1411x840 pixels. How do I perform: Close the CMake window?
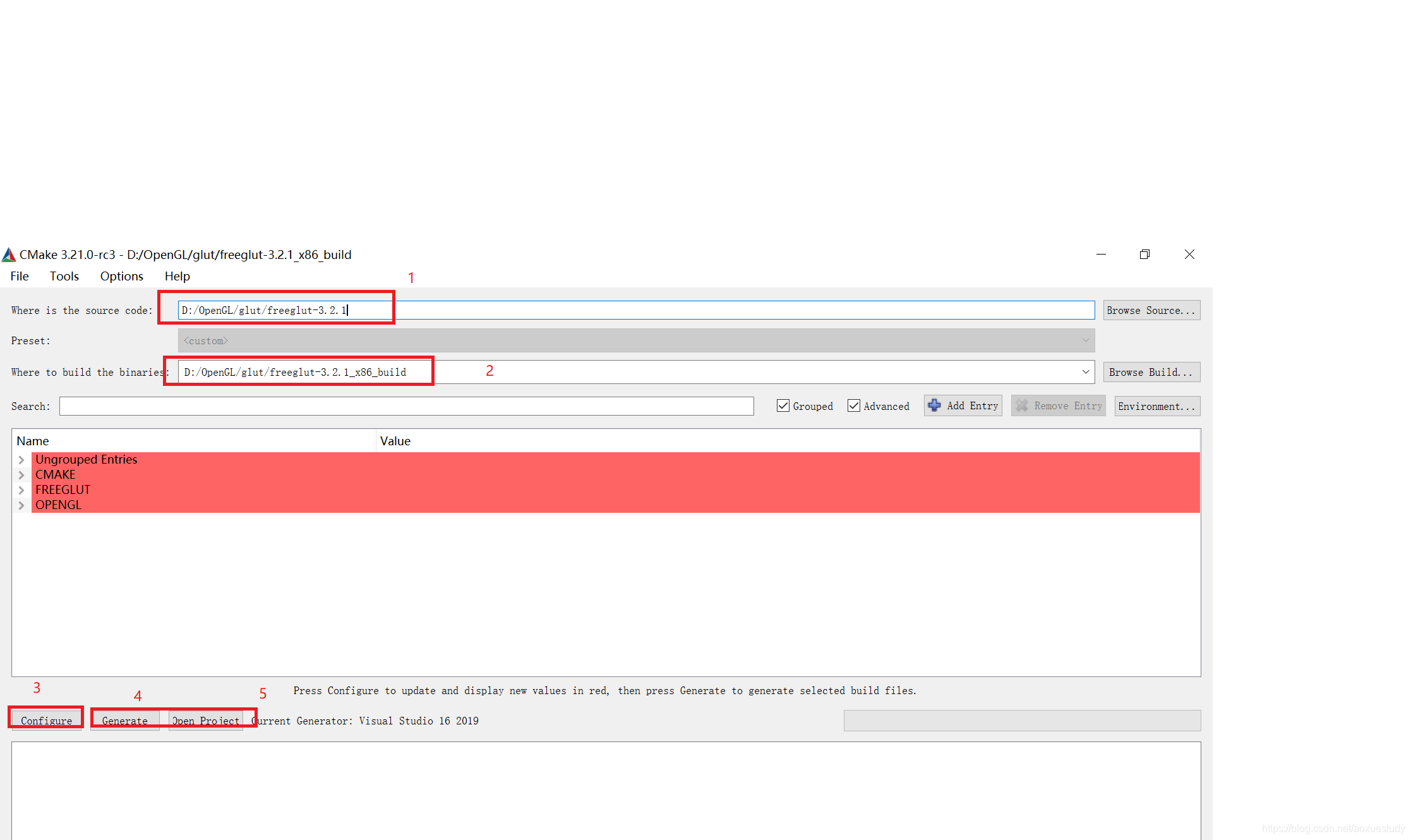(x=1189, y=254)
